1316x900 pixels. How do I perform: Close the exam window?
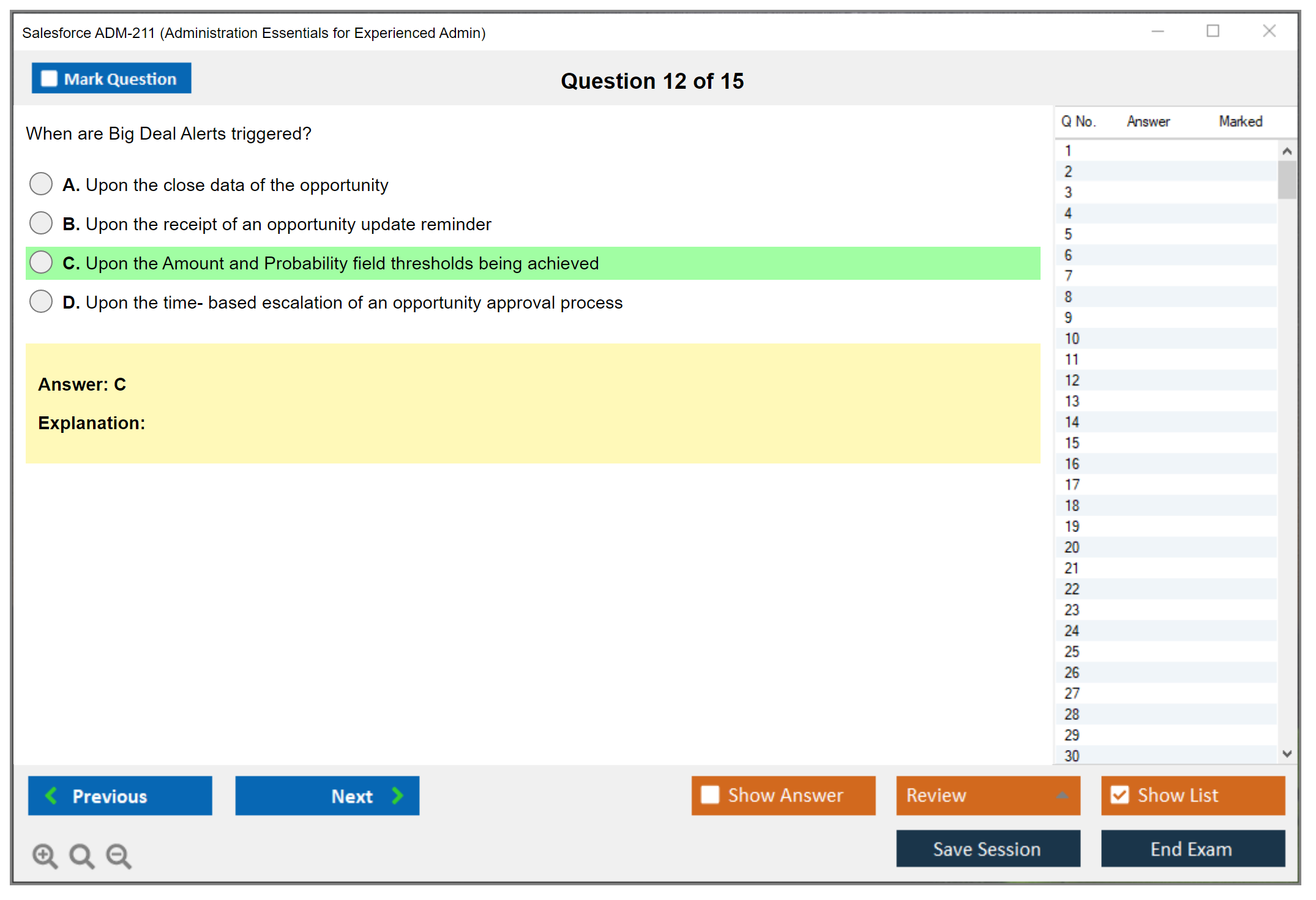point(1269,31)
